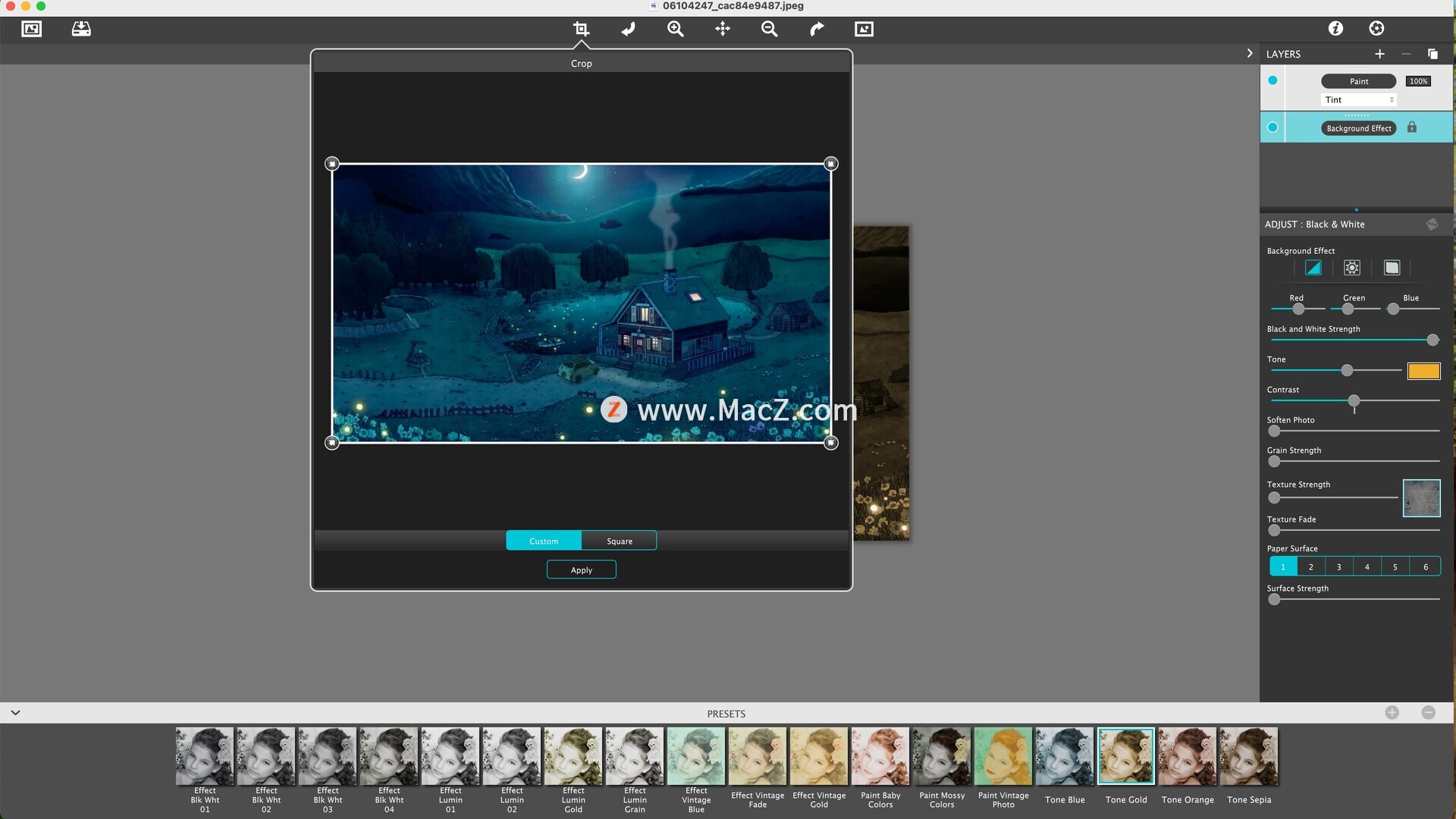Remove layer with the minus icon

pos(1406,54)
